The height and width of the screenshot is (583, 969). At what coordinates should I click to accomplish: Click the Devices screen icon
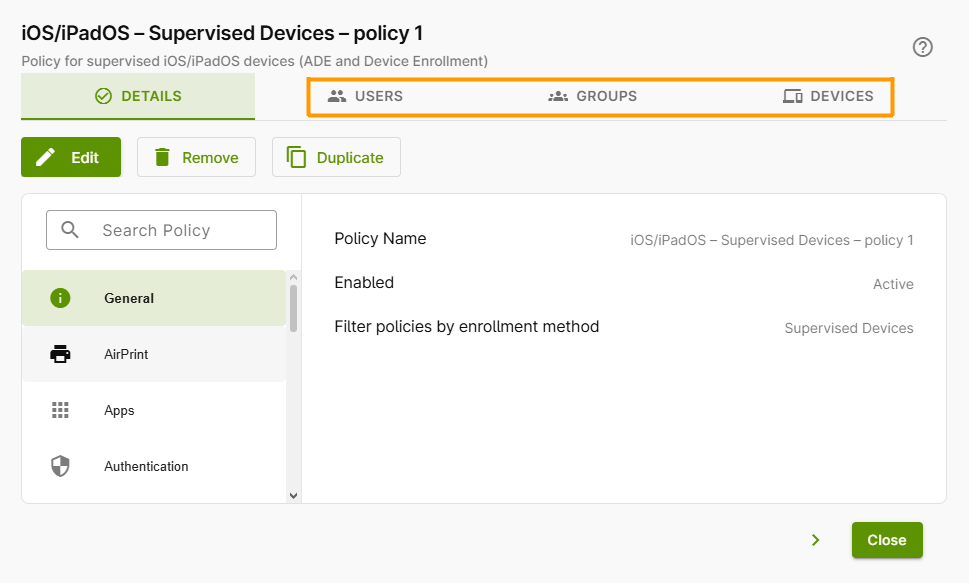[x=792, y=96]
